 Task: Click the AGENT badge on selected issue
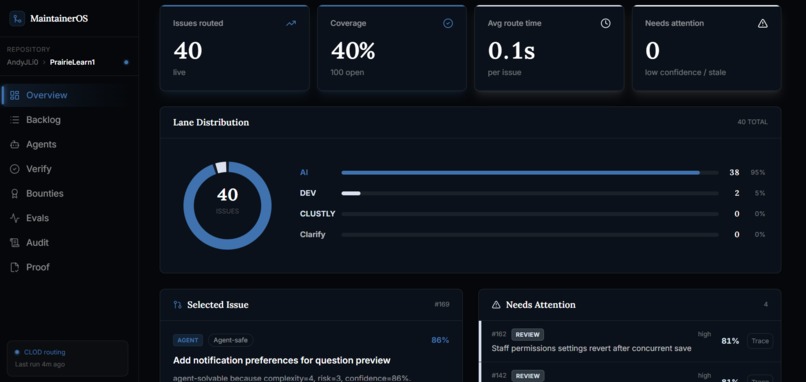tap(188, 340)
